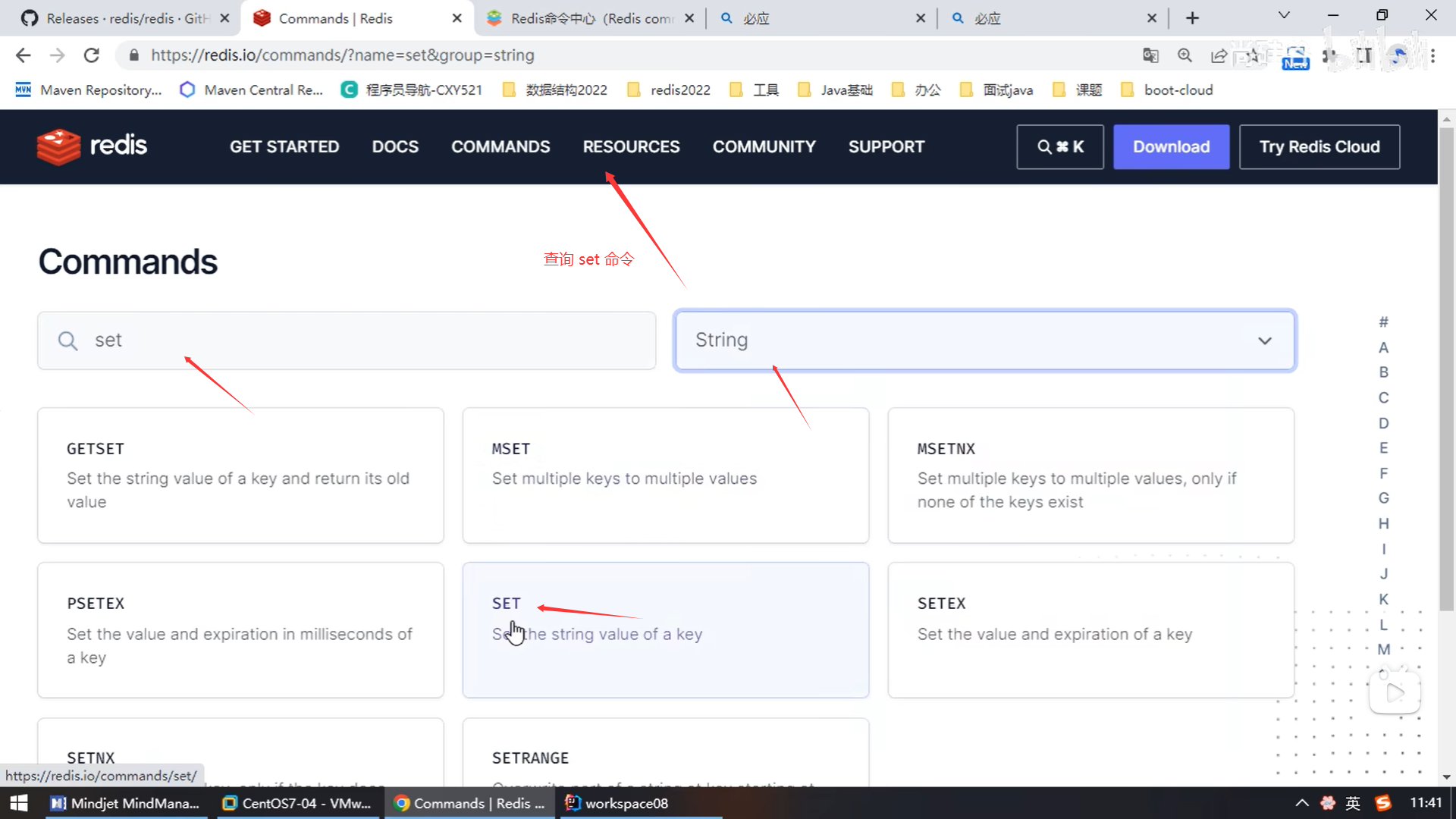Click the Try Redis Cloud button
The height and width of the screenshot is (819, 1456).
1319,146
